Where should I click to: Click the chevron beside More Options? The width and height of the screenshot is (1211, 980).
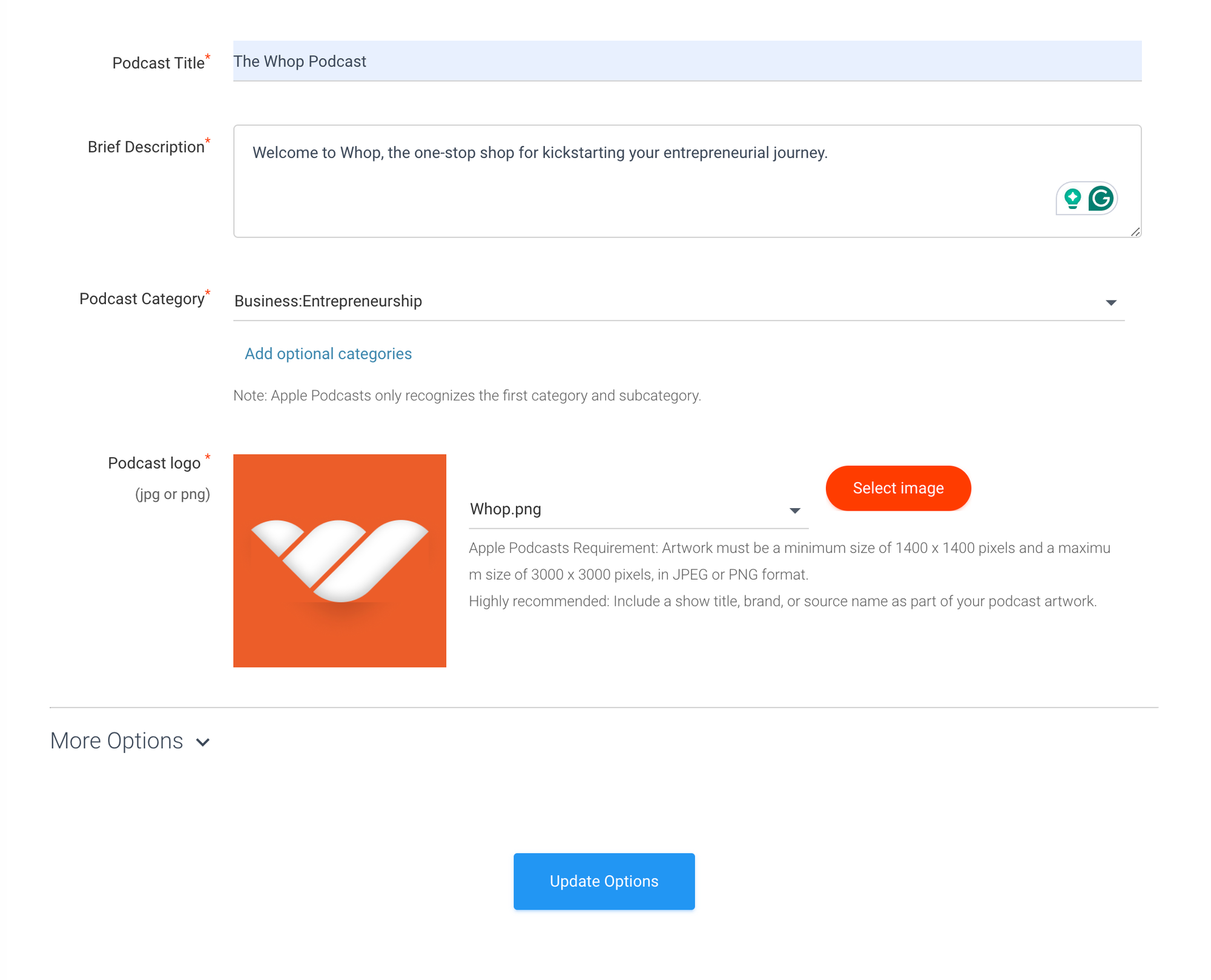point(203,742)
